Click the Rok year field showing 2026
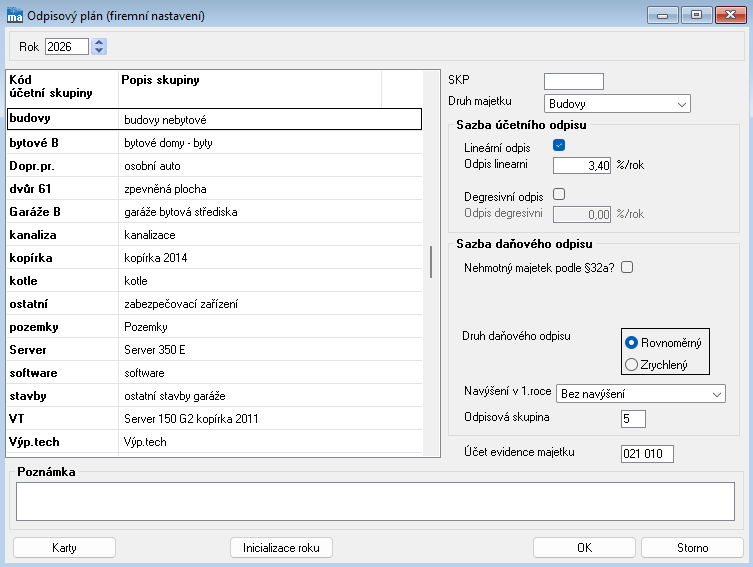Image resolution: width=753 pixels, height=567 pixels. point(67,47)
